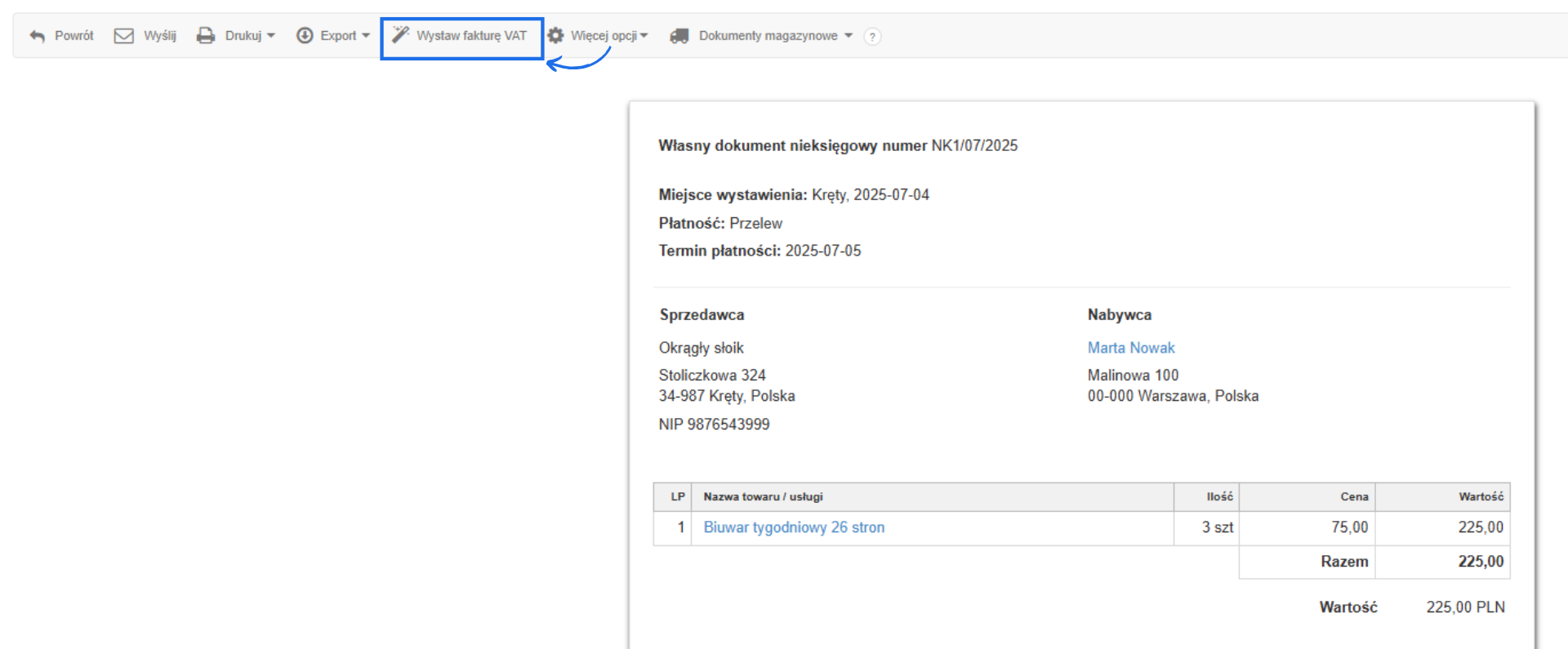Click the gear icon for Więcej opcji
Screen dimensions: 1568x649
(556, 36)
